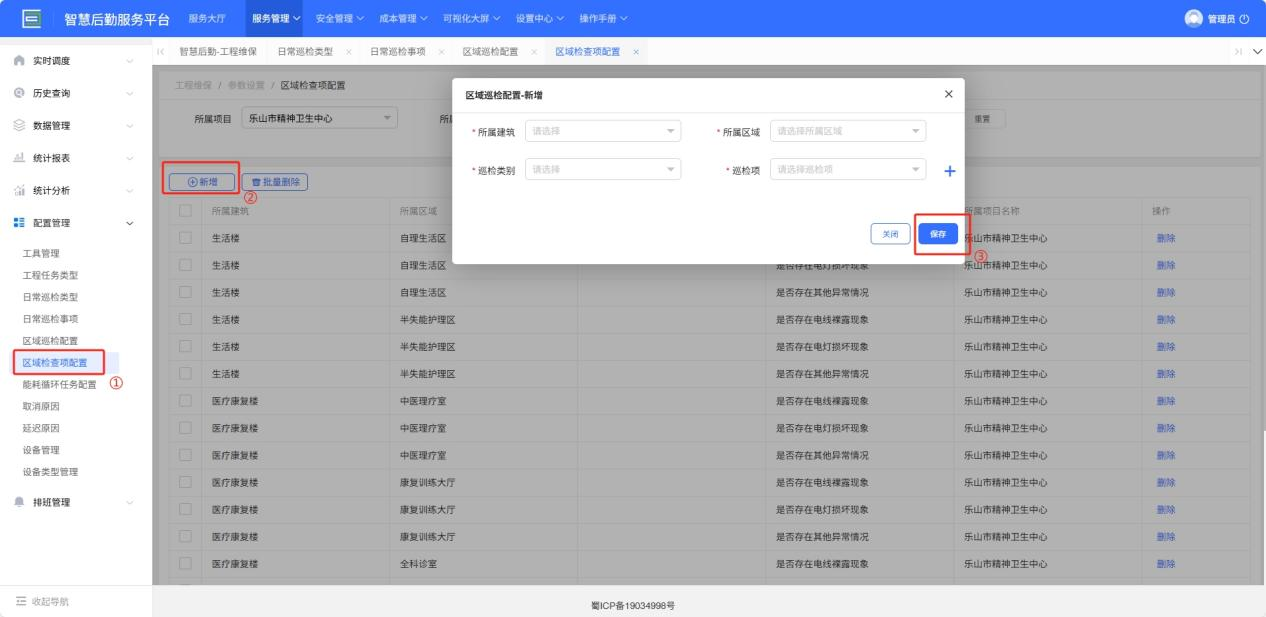Open the 巡检项 dropdown in dialog
The height and width of the screenshot is (617, 1266).
pos(848,170)
